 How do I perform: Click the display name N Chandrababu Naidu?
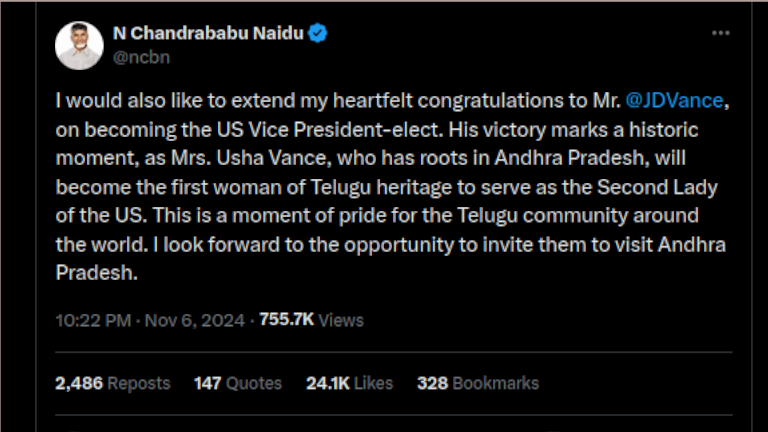(207, 35)
